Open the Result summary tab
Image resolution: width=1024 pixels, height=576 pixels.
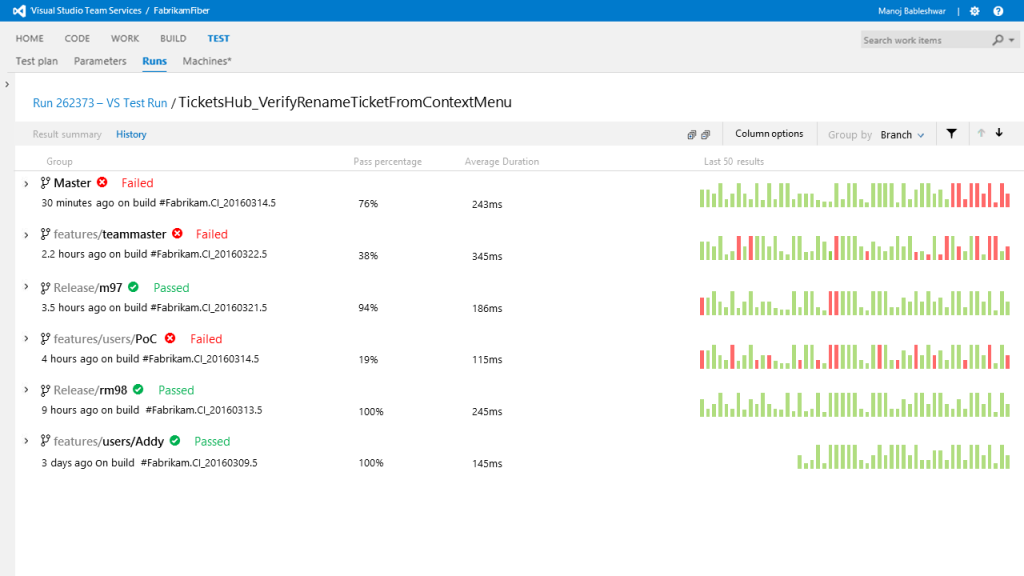point(67,135)
